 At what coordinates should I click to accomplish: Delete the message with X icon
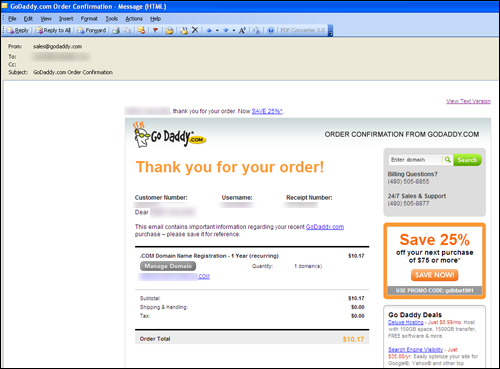pos(195,30)
